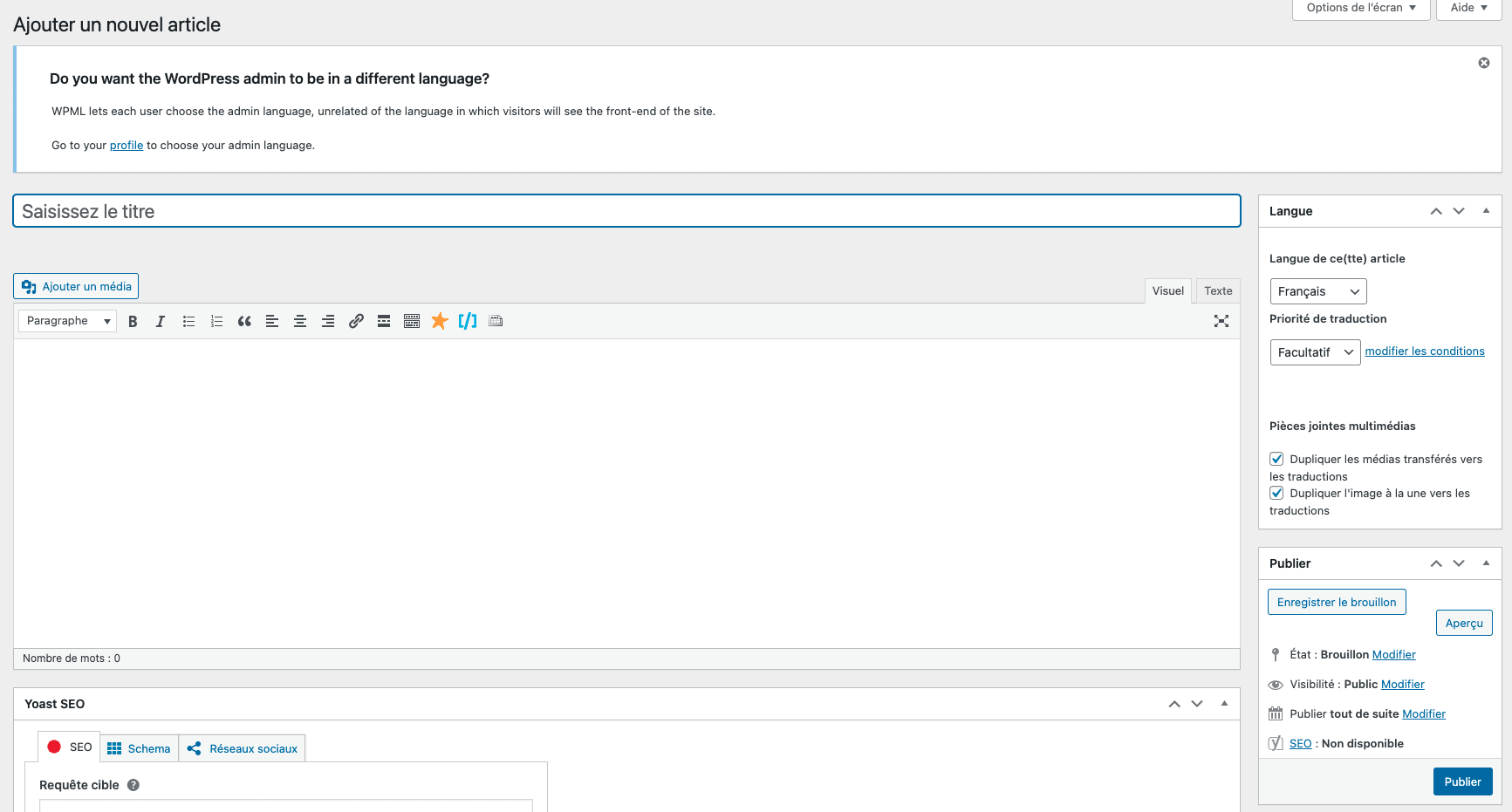Image resolution: width=1512 pixels, height=812 pixels.
Task: Toggle italic formatting in editor toolbar
Action: 161,321
